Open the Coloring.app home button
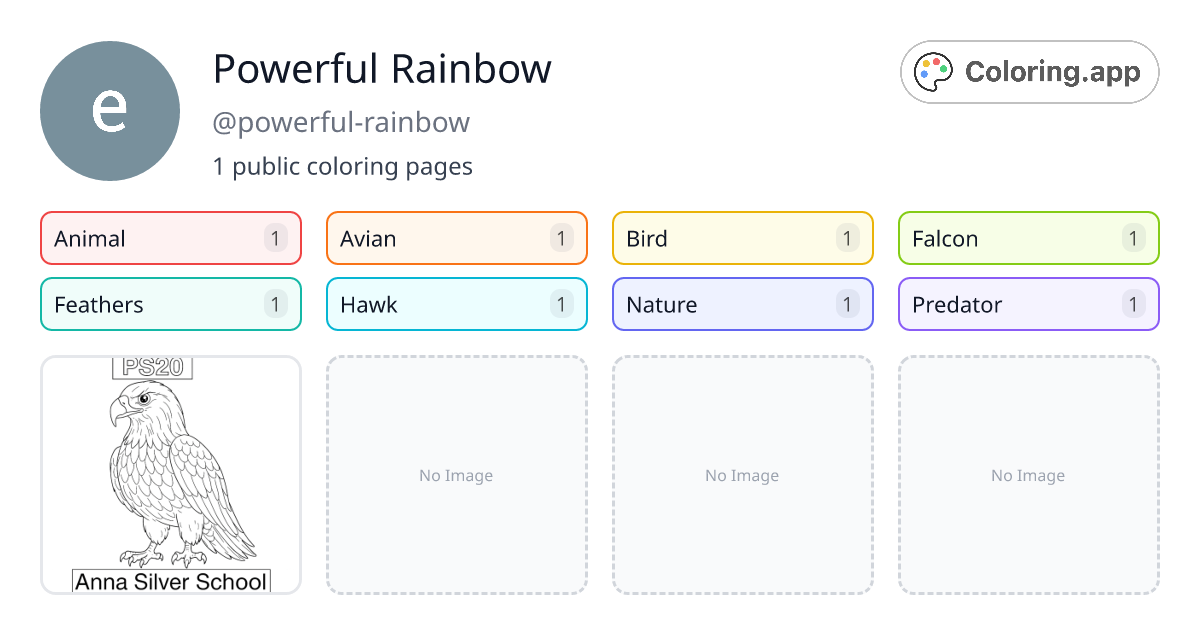Image resolution: width=1200 pixels, height=630 pixels. click(1029, 71)
